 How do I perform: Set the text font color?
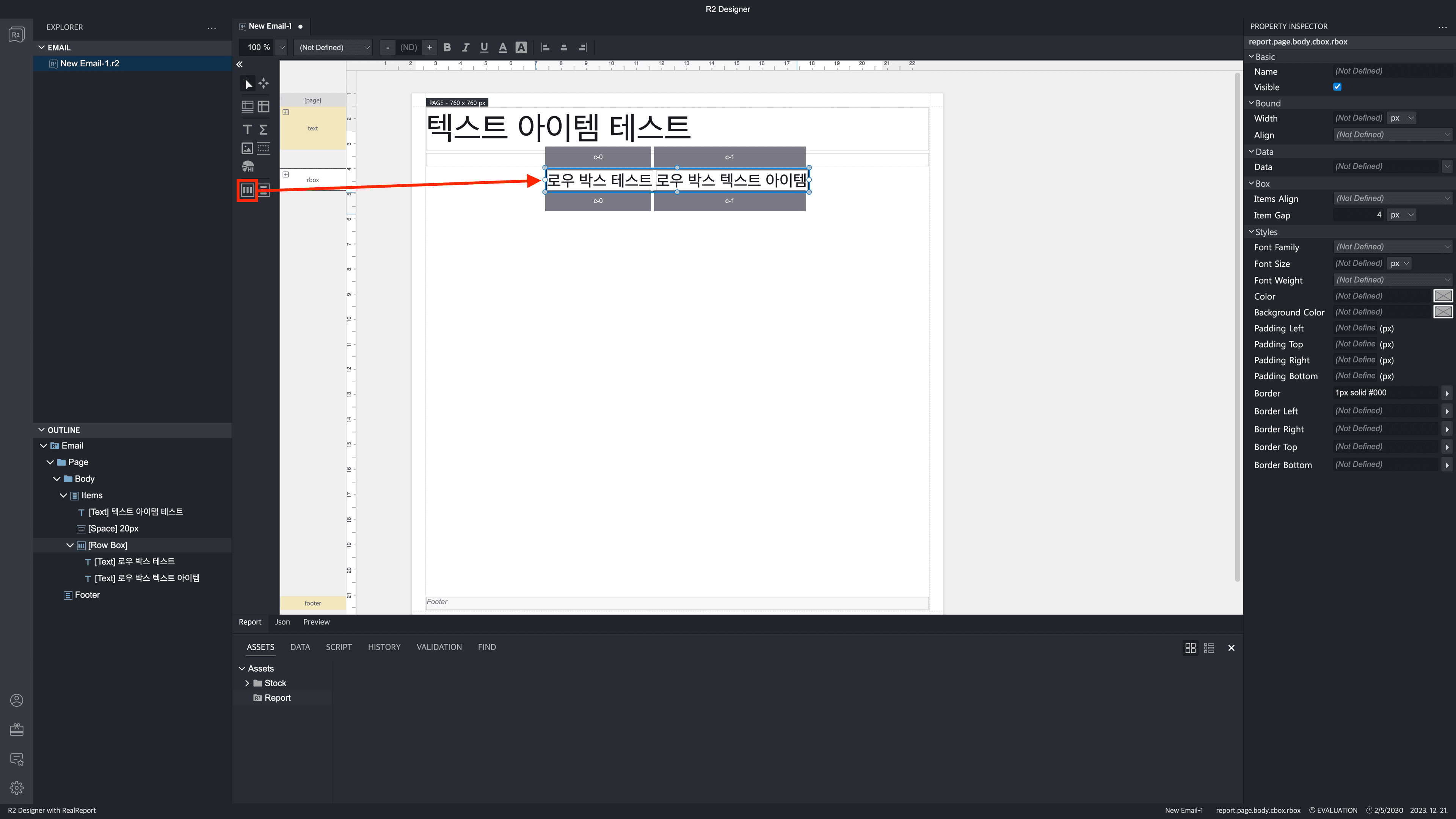tap(502, 47)
